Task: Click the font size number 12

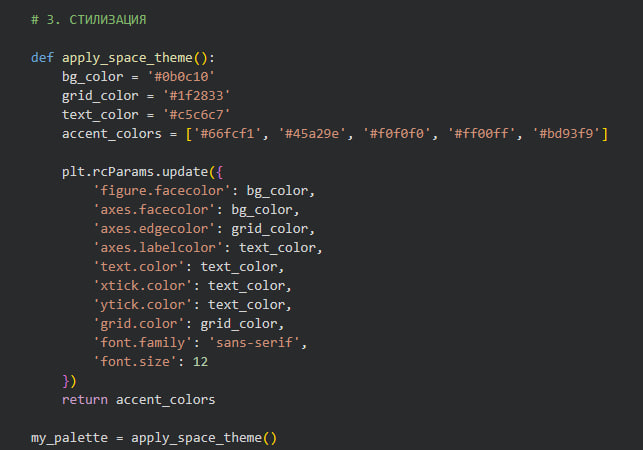Action: pos(201,361)
